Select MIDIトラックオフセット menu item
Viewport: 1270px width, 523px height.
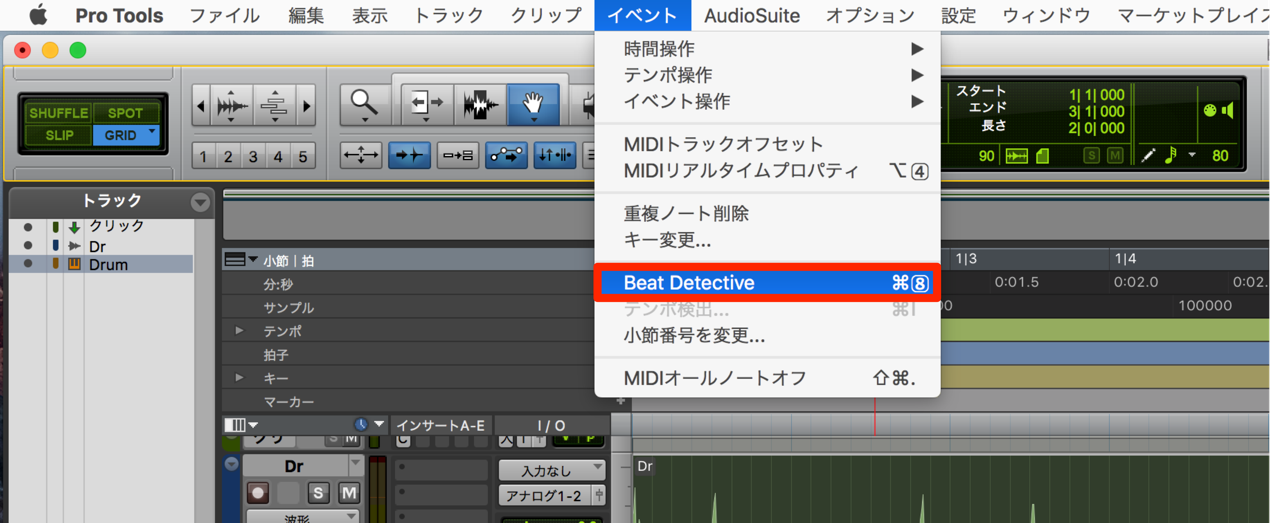click(x=768, y=144)
